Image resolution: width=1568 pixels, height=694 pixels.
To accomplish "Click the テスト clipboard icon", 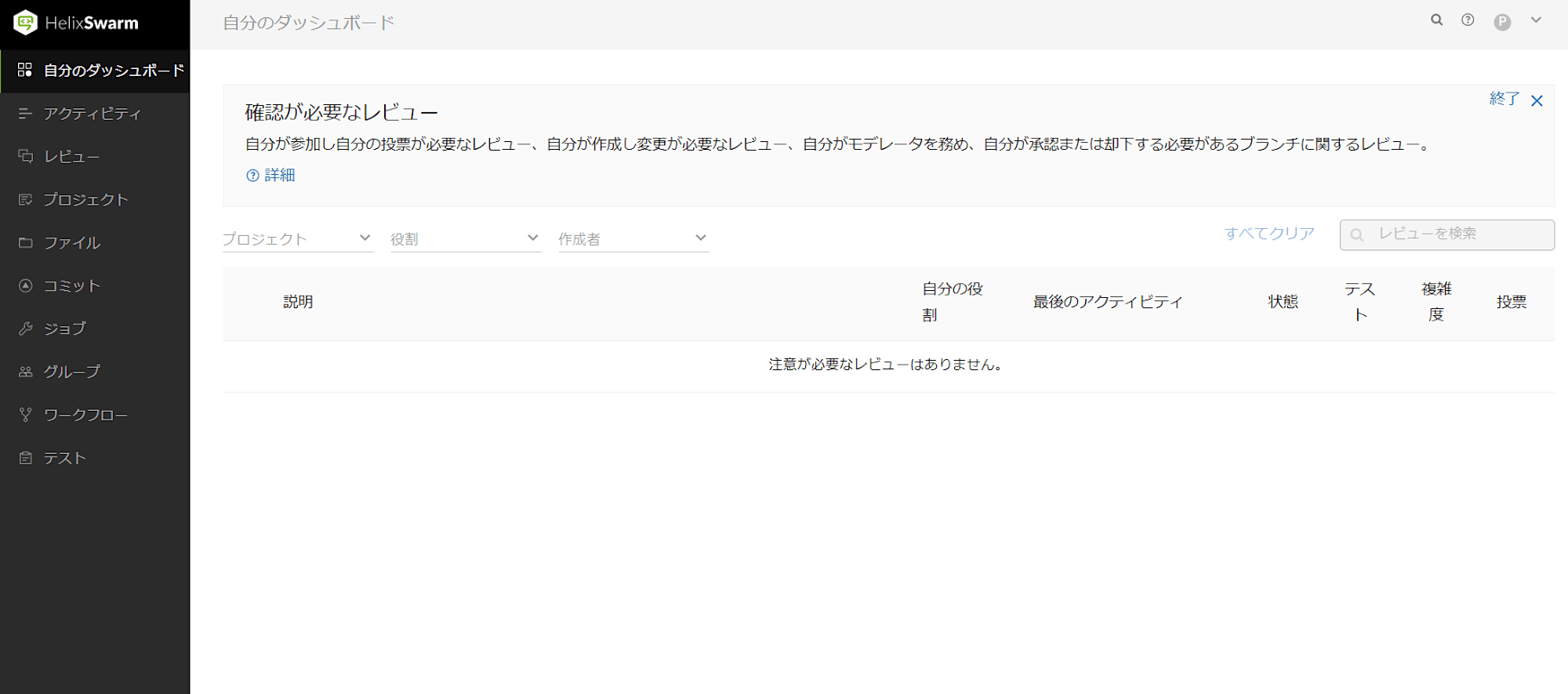I will (x=25, y=458).
